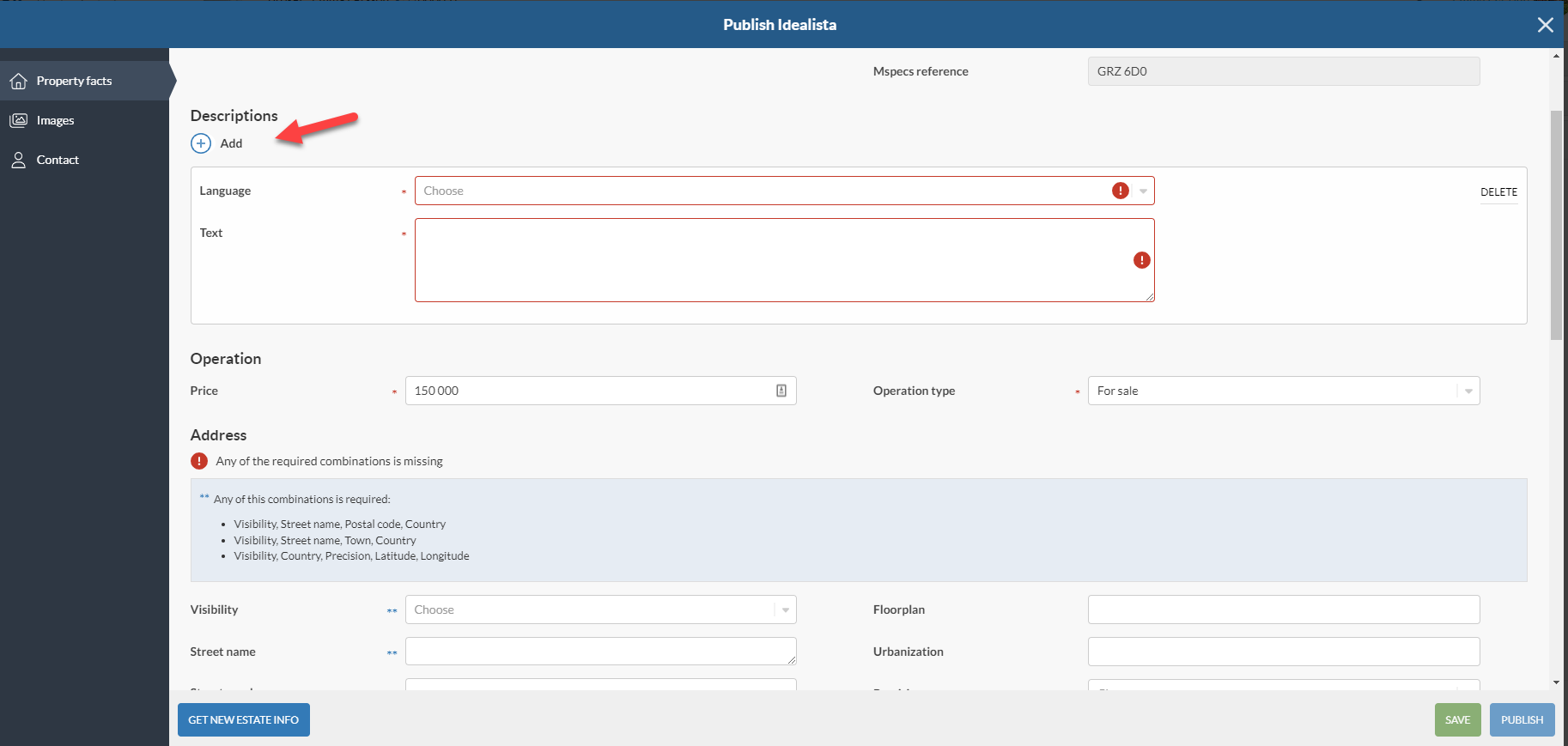Image resolution: width=1568 pixels, height=746 pixels.
Task: Click the Visibility dropdown arrow
Action: point(785,610)
